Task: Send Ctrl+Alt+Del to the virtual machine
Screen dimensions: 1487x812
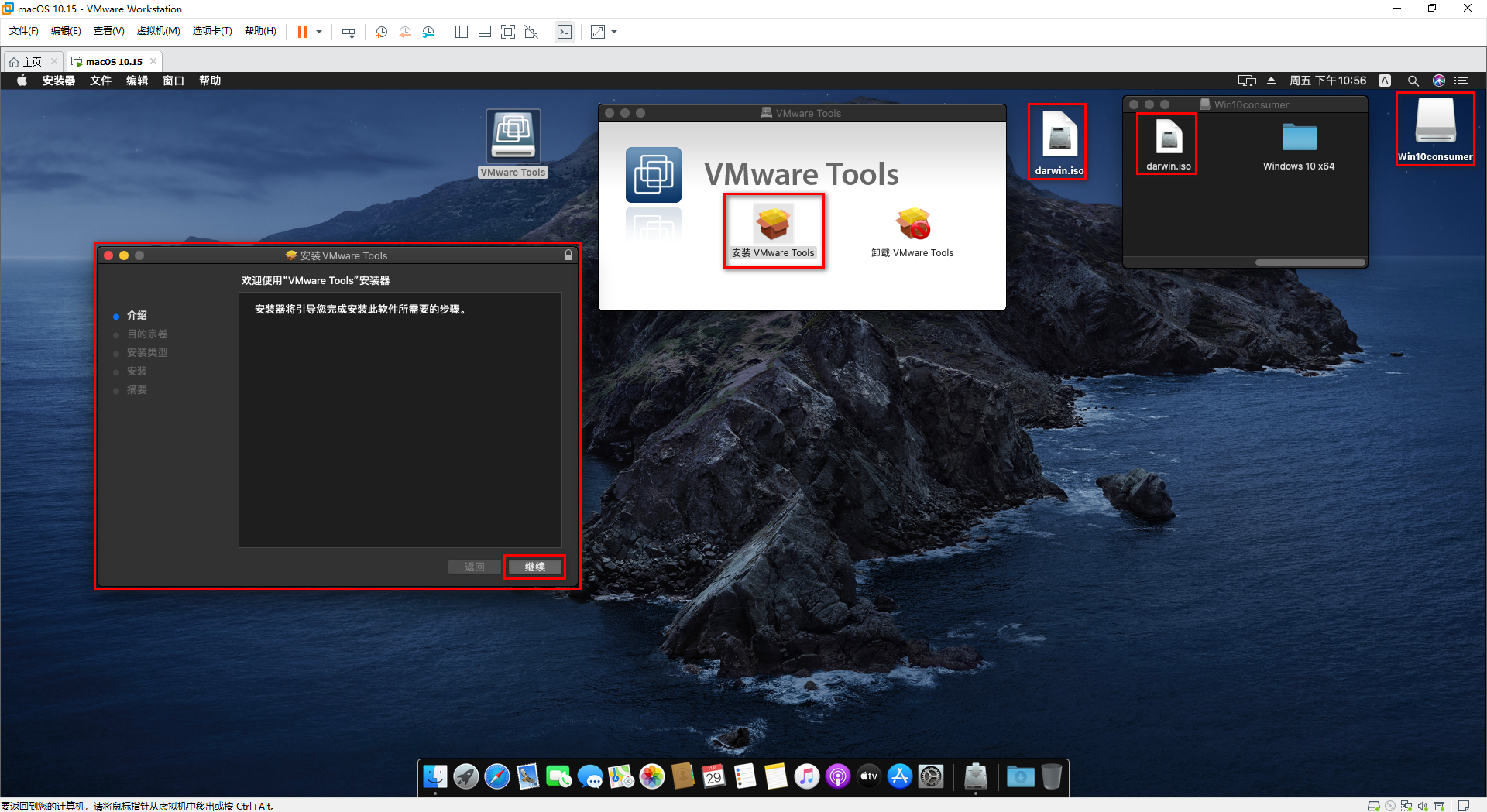Action: [x=349, y=32]
